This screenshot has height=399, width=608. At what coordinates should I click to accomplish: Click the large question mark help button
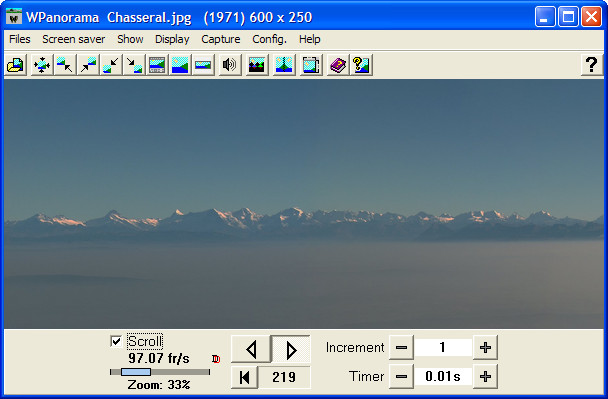click(591, 65)
